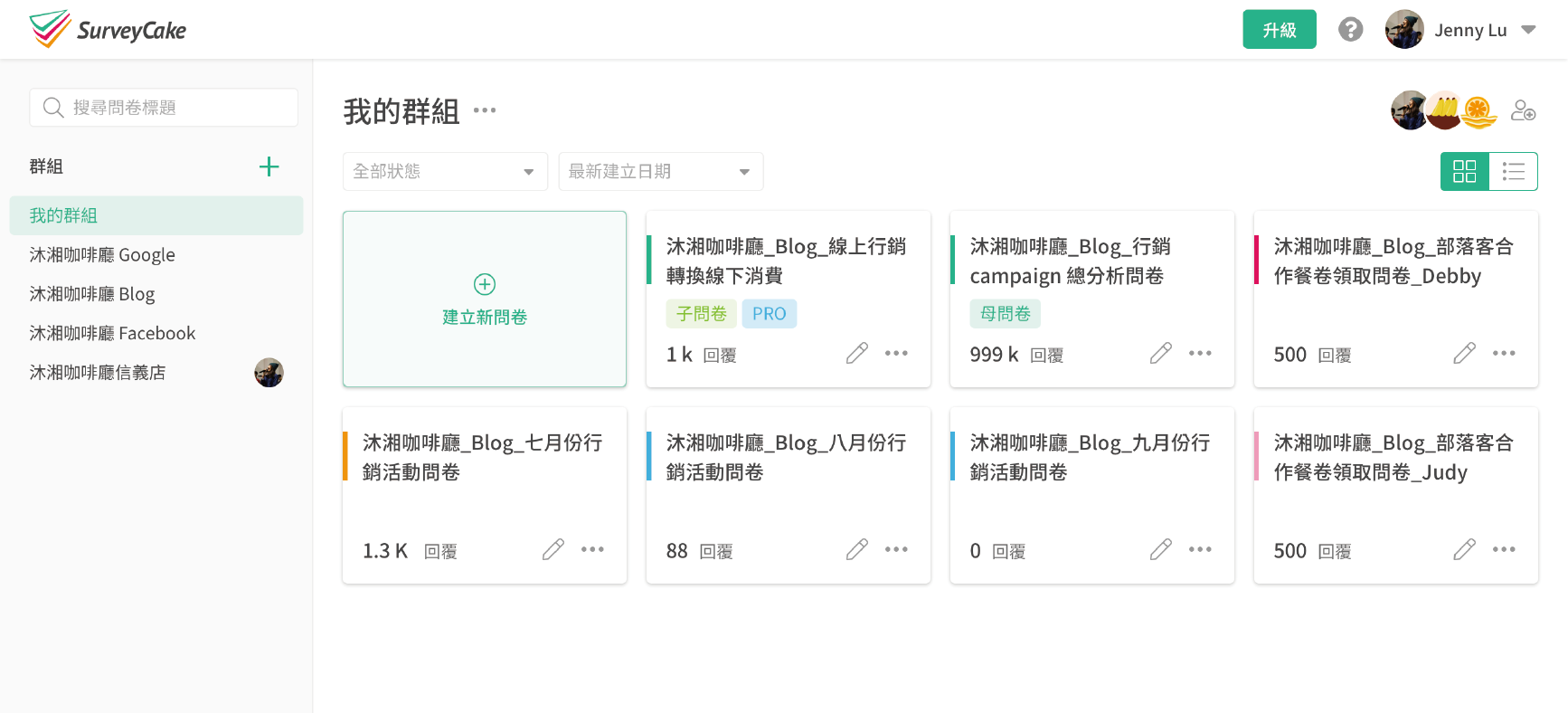Screen dimensions: 1568x713
Task: Edit the 部落客合作餐卷領取問卷_Judy survey
Action: point(1464,549)
